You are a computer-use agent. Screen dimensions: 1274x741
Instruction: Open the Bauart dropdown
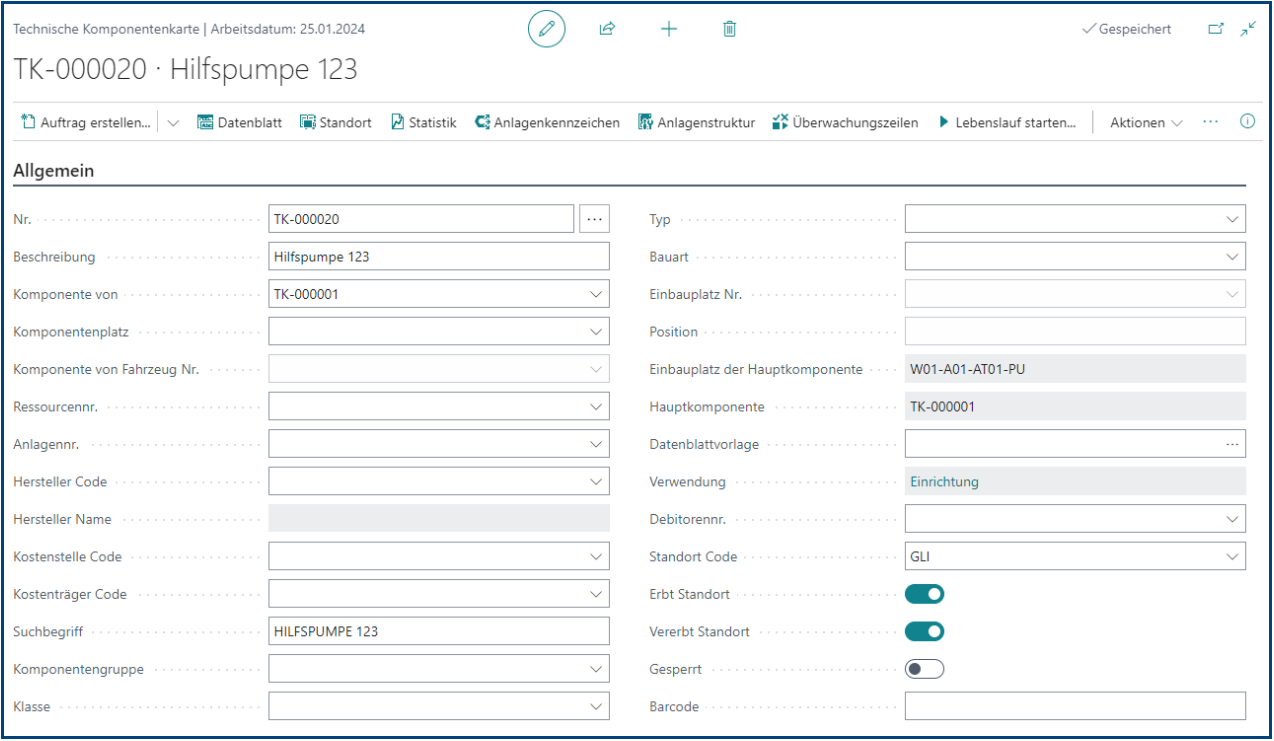[x=1232, y=256]
